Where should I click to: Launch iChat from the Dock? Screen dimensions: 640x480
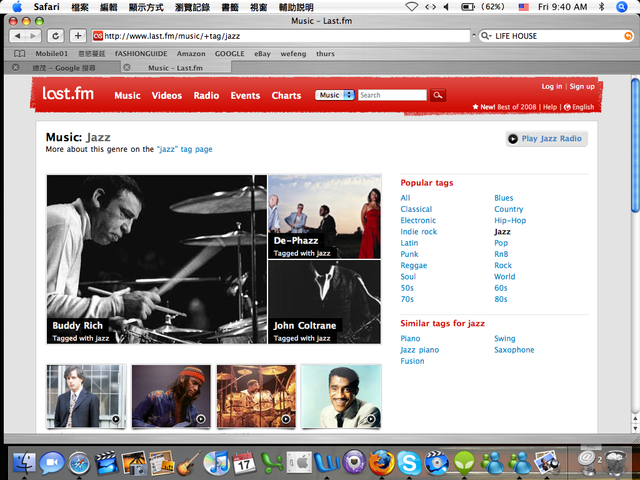[51, 463]
